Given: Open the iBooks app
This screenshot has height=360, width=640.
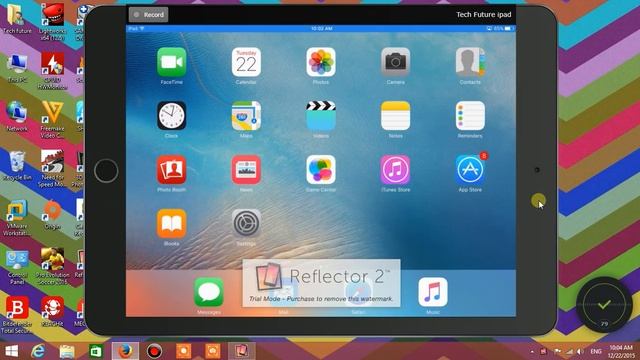Looking at the screenshot, I should 171,224.
